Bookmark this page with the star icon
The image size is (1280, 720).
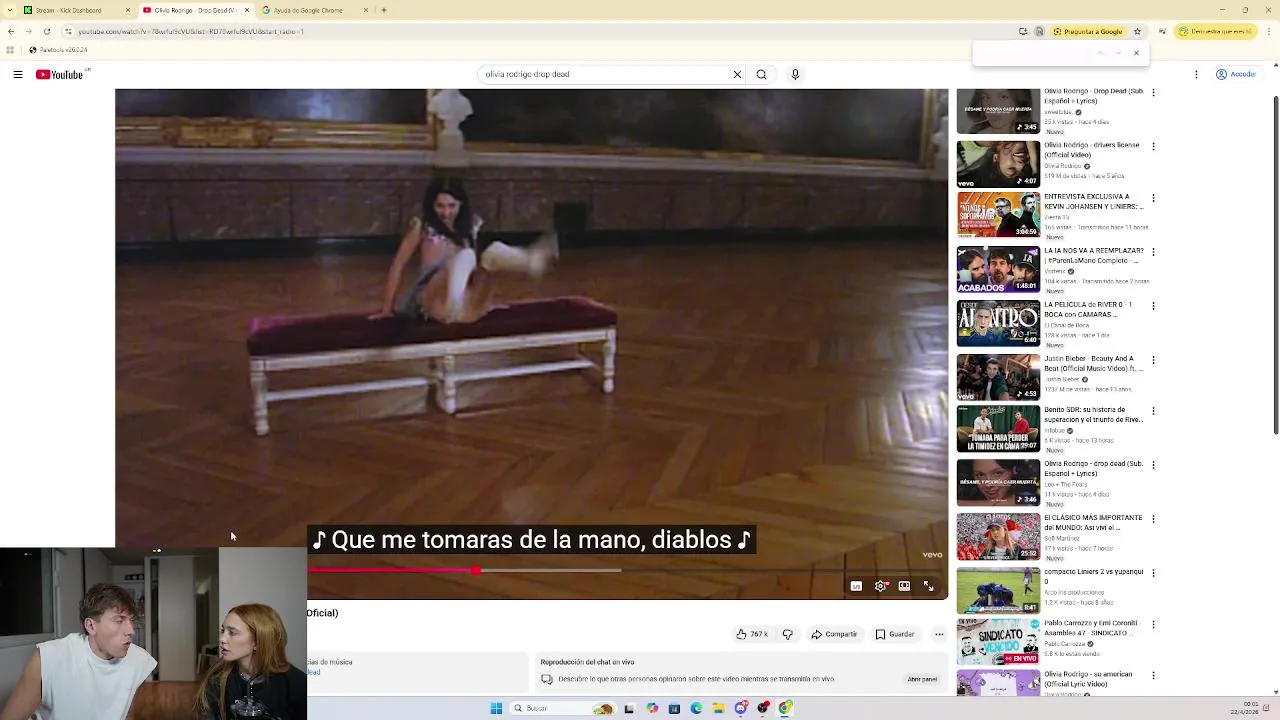tap(1137, 31)
